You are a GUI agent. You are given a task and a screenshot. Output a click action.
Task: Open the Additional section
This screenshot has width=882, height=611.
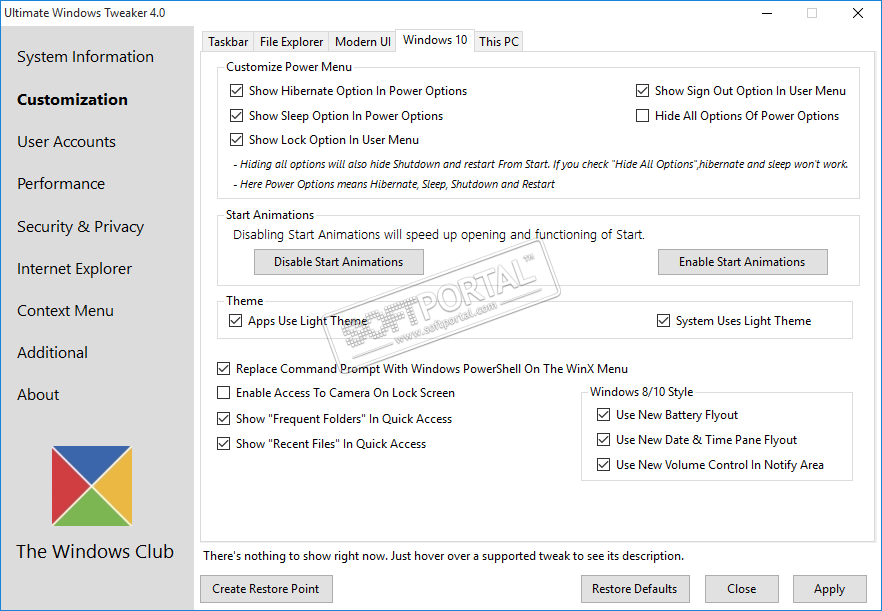(x=52, y=353)
